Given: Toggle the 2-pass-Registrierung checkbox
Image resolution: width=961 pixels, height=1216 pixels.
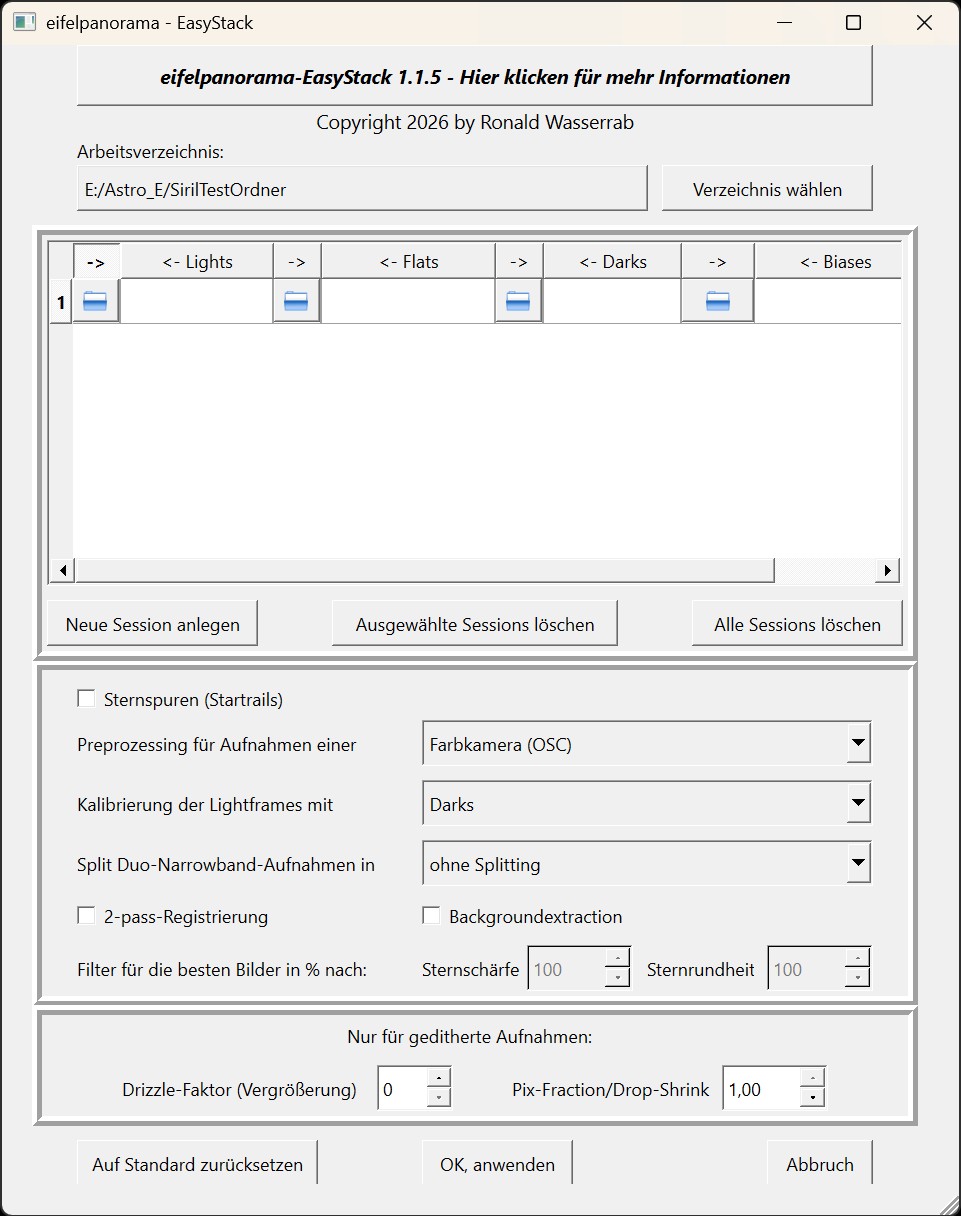Looking at the screenshot, I should pyautogui.click(x=86, y=916).
